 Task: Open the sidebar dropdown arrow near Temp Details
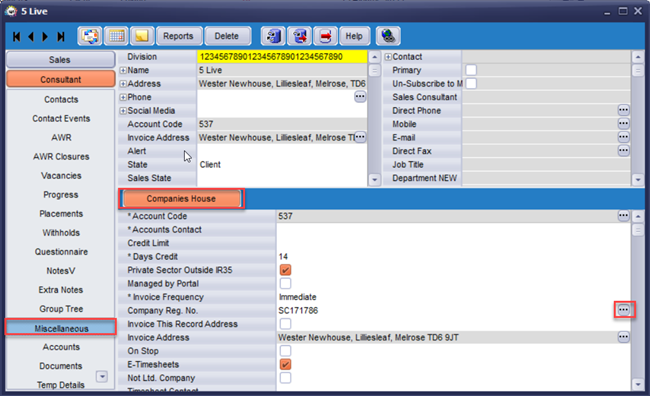click(102, 377)
